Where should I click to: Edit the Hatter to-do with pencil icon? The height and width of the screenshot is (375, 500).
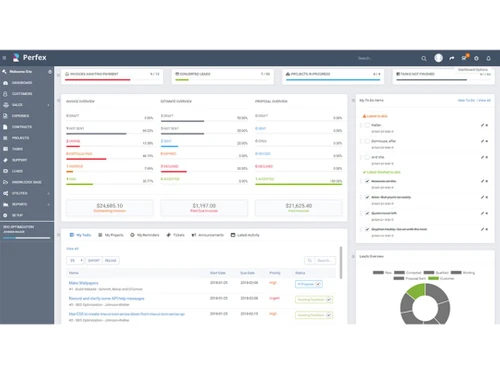[482, 125]
